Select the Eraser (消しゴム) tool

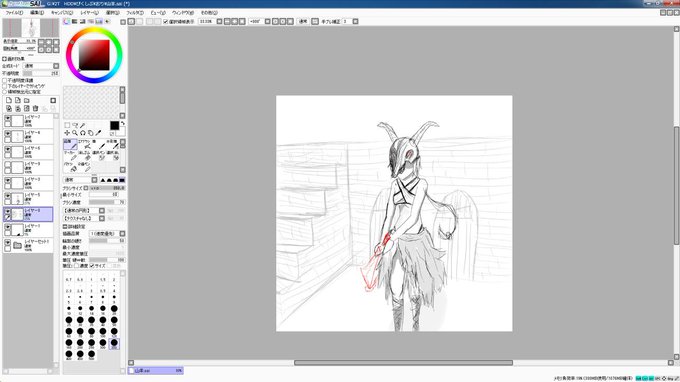84,156
